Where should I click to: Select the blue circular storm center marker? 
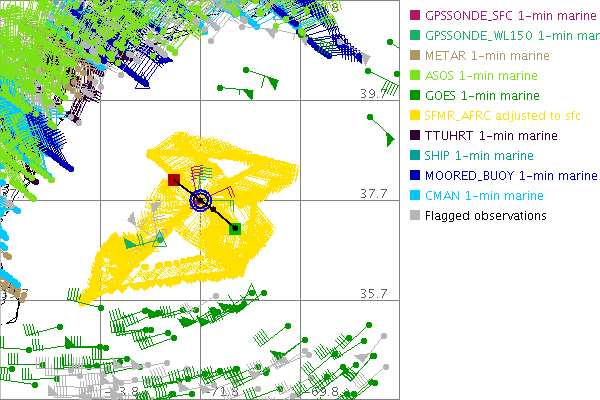pyautogui.click(x=201, y=201)
